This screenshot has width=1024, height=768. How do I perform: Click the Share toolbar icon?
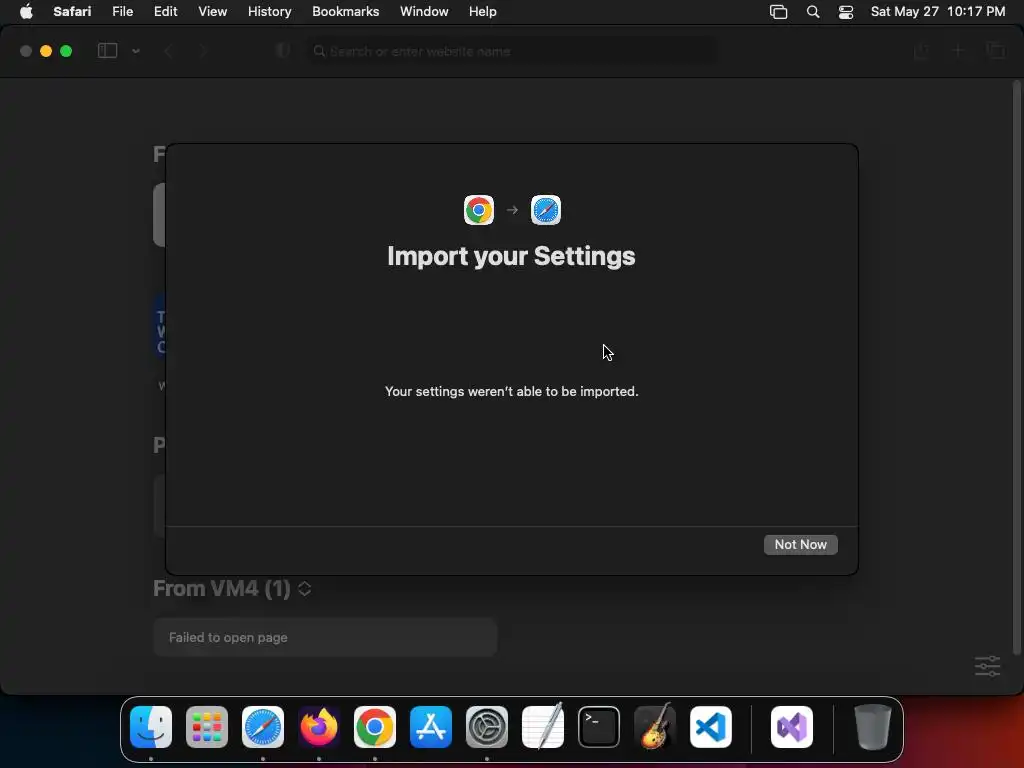pos(921,51)
